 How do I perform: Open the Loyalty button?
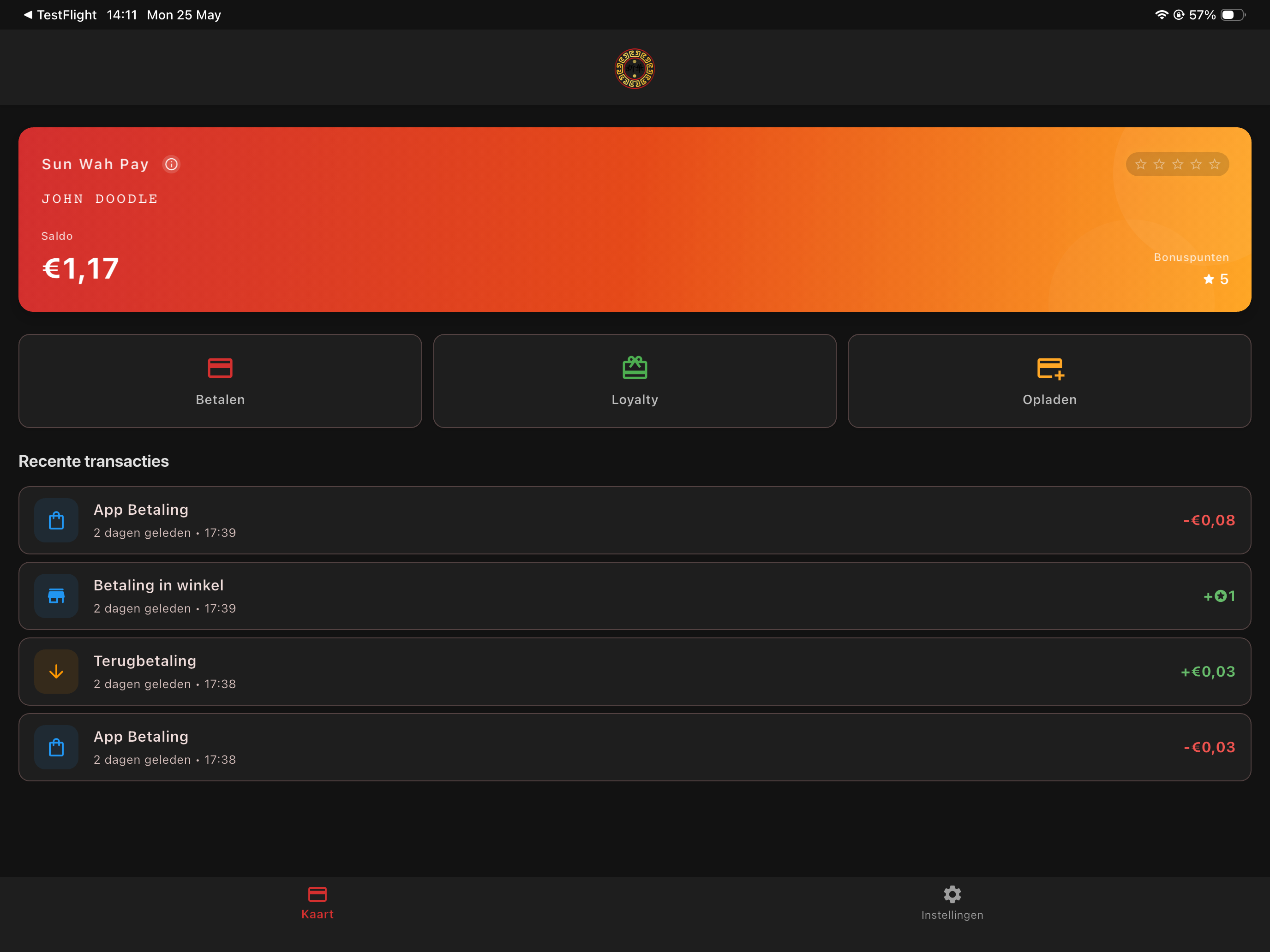pos(635,381)
